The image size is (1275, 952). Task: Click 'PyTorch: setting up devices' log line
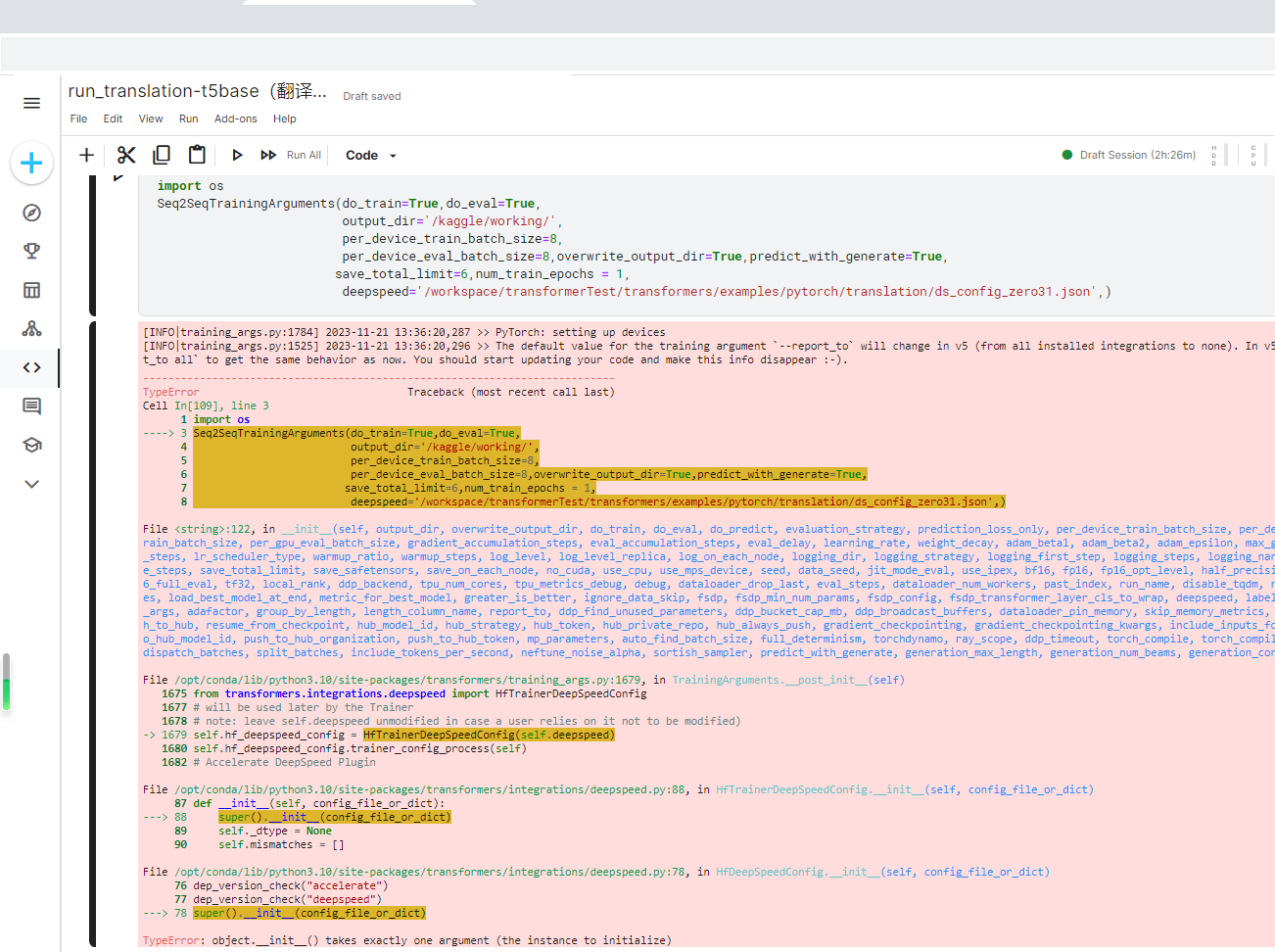[580, 332]
